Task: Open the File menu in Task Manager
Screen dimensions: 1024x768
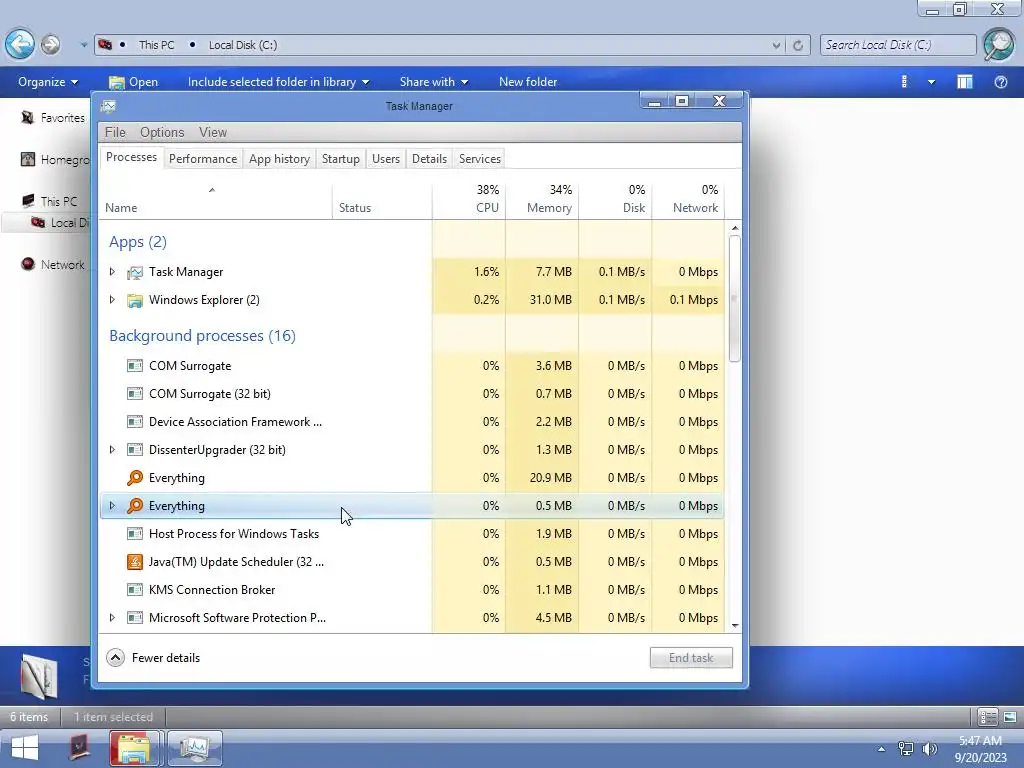Action: pos(115,133)
